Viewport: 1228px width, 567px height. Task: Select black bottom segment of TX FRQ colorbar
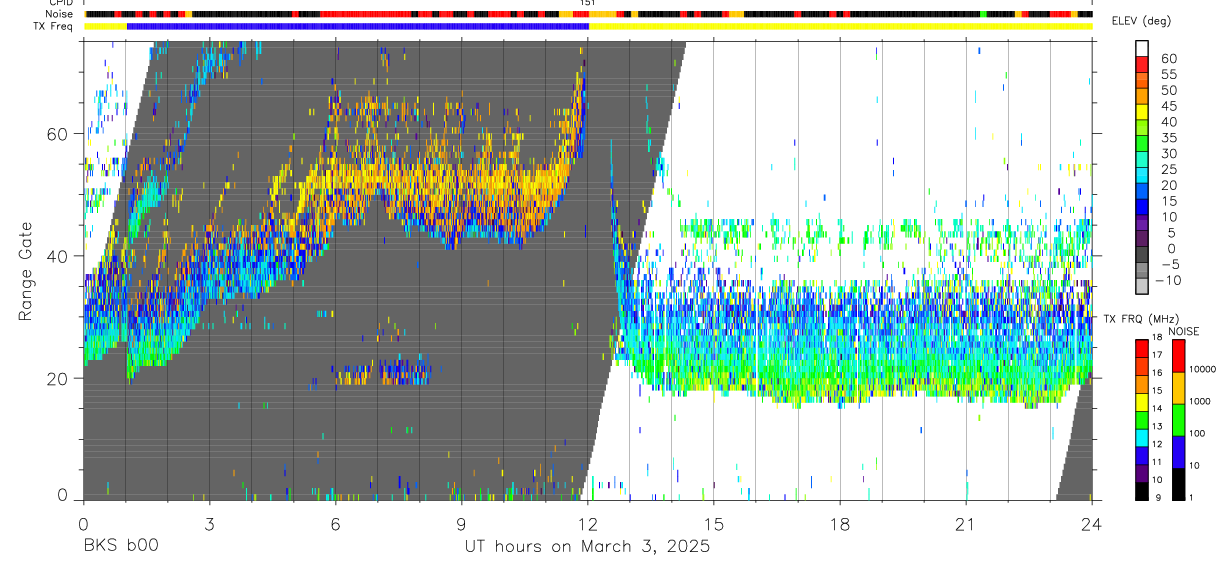click(x=1142, y=491)
